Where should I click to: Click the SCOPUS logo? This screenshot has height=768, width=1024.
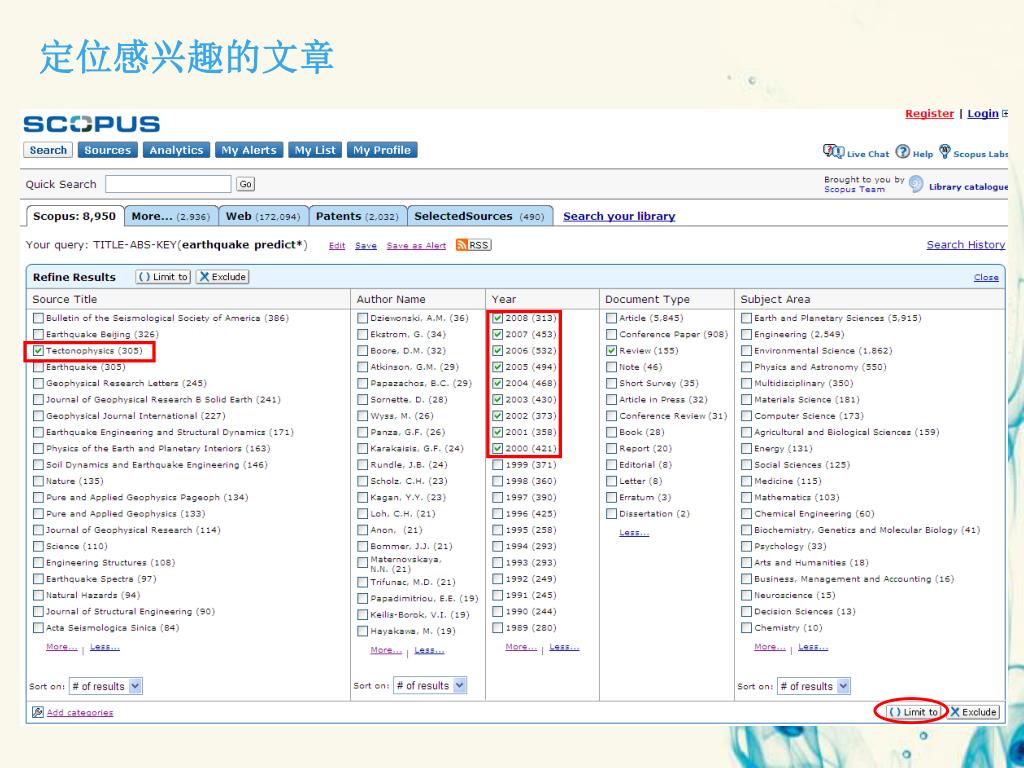(x=91, y=124)
